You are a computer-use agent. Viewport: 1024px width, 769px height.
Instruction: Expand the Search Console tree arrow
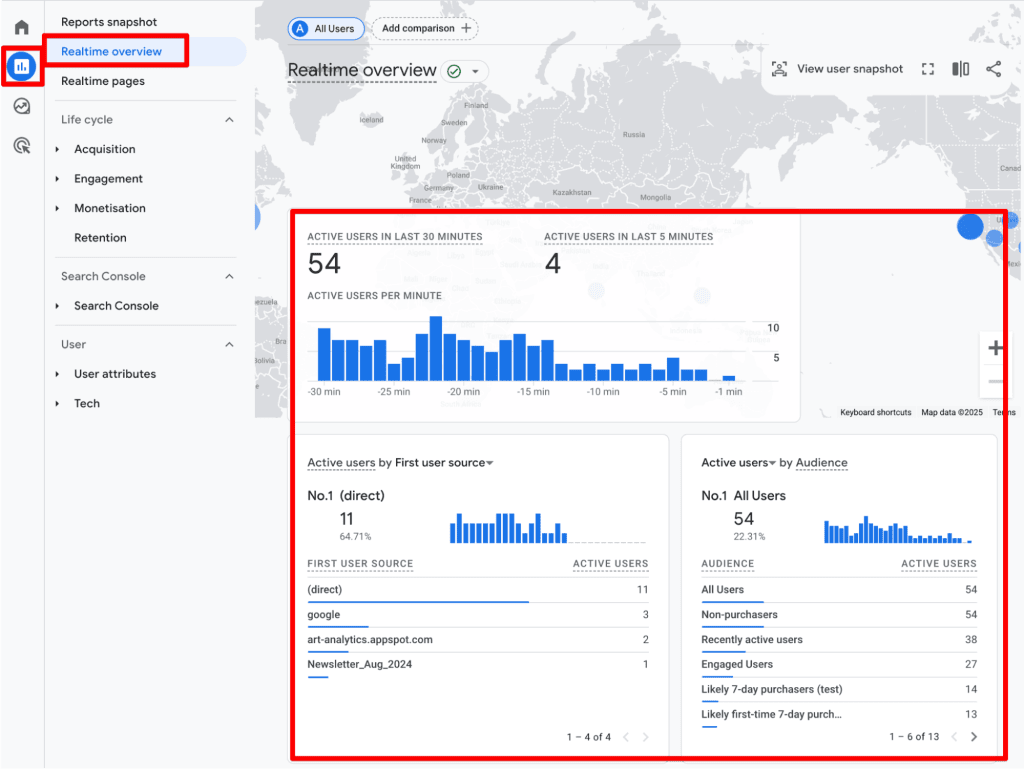pyautogui.click(x=57, y=306)
